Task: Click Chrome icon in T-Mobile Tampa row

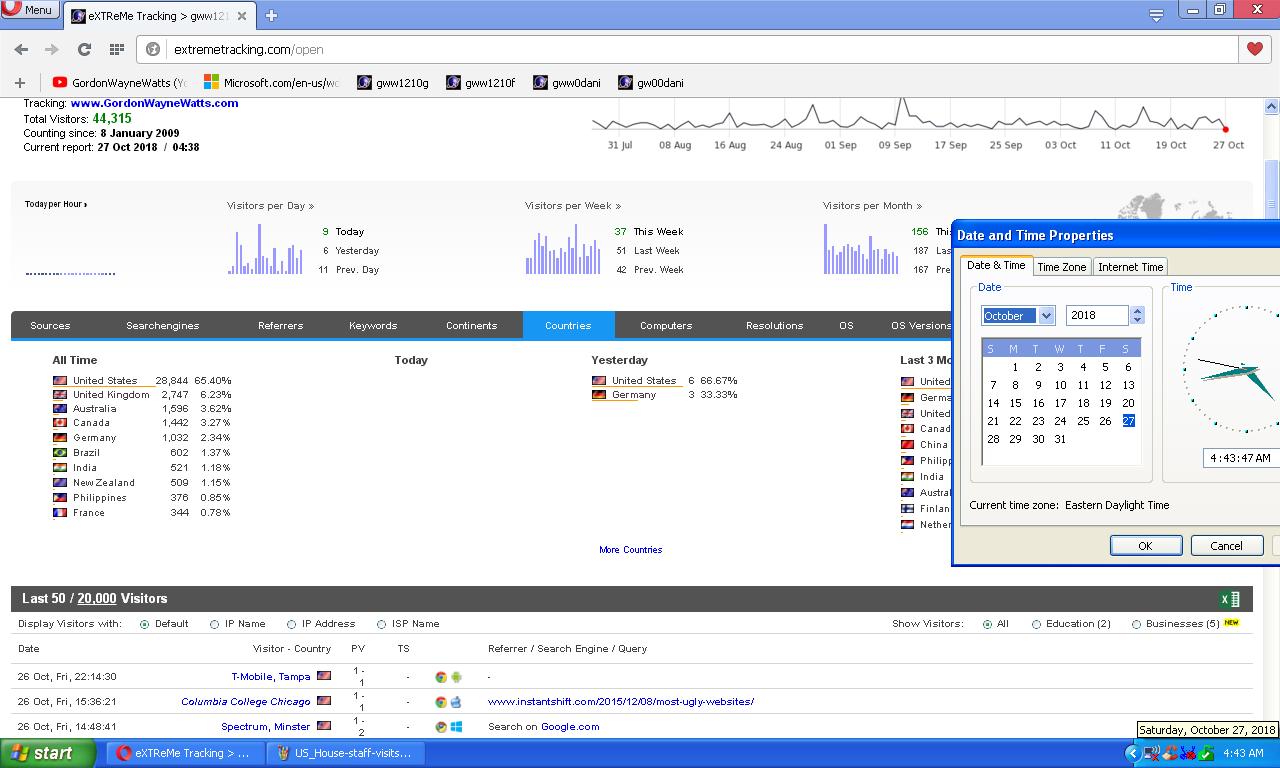Action: pyautogui.click(x=440, y=677)
